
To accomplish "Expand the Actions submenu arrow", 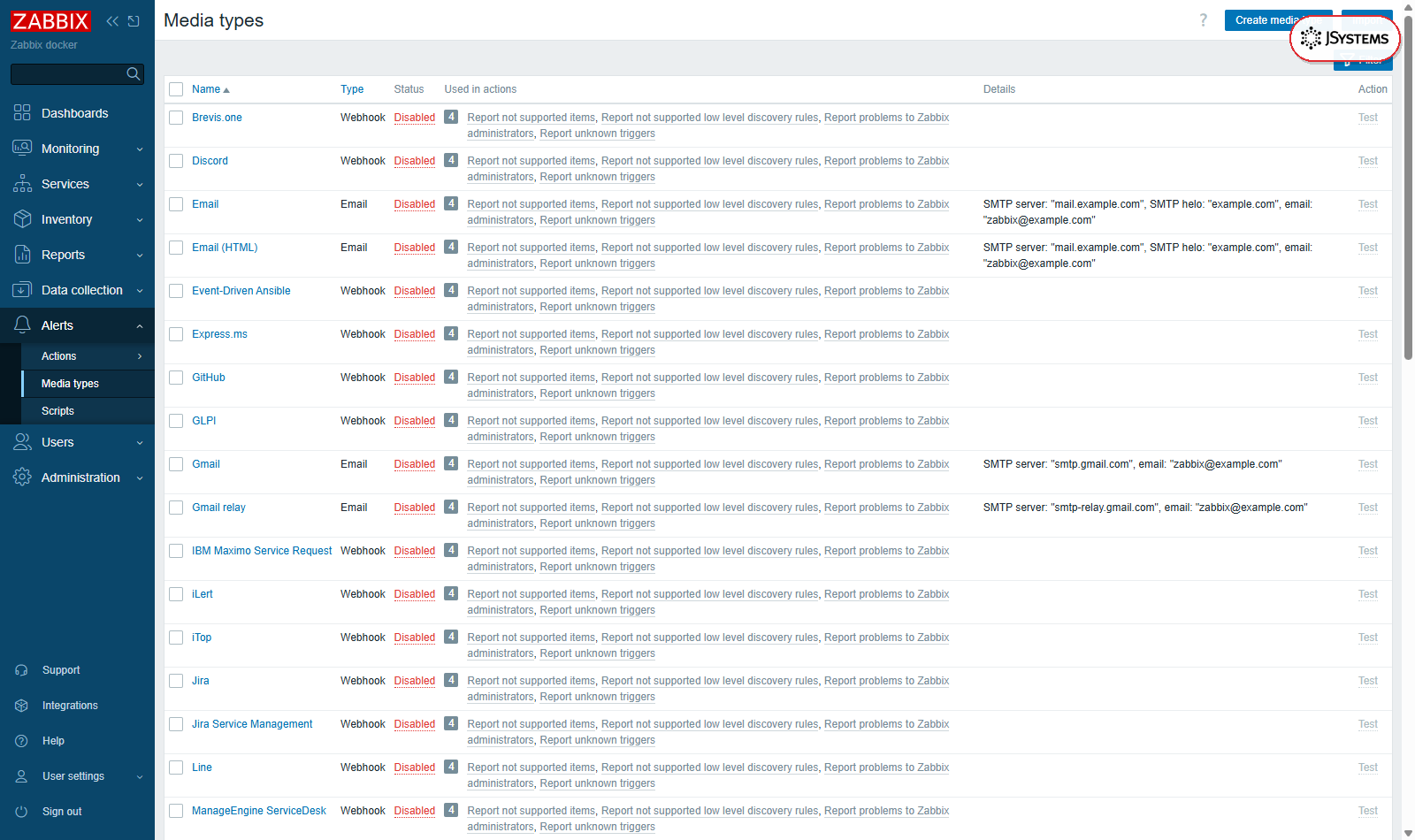I will tap(140, 356).
